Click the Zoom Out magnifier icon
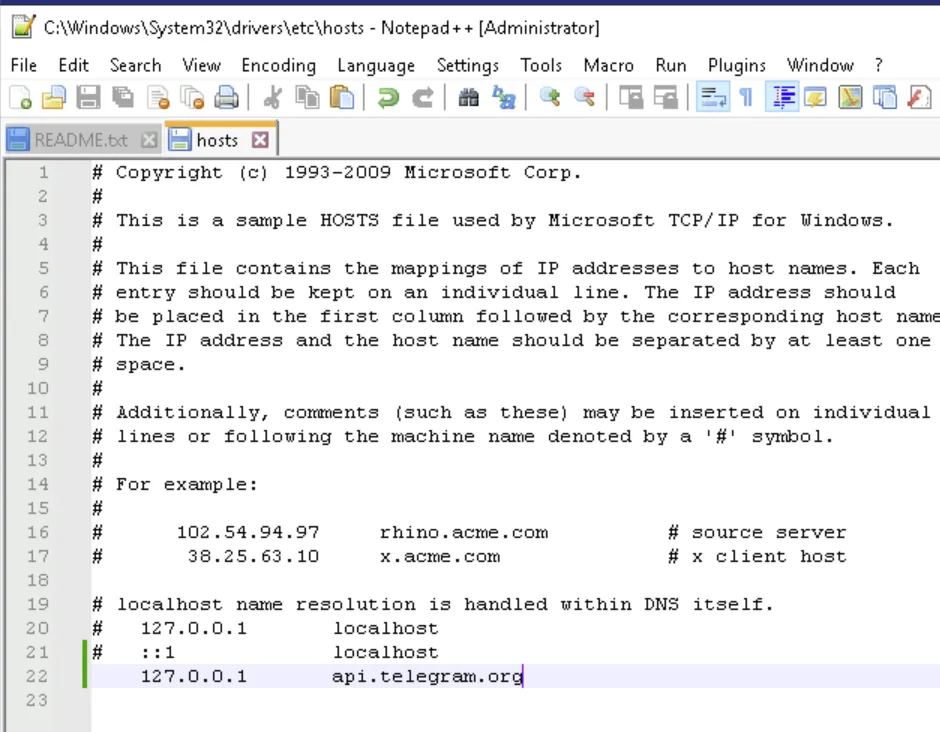 tap(585, 97)
